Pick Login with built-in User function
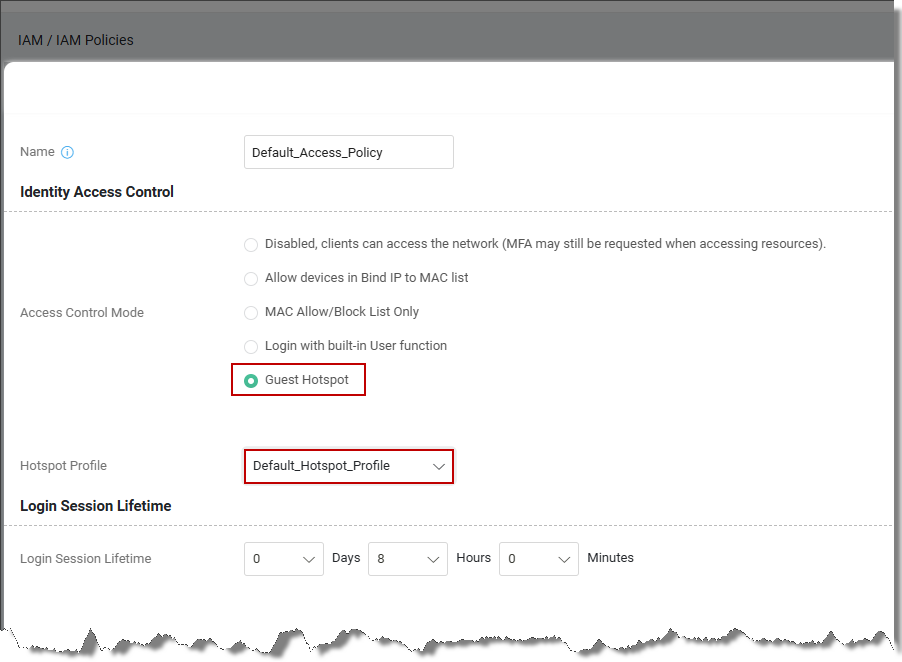 point(251,347)
